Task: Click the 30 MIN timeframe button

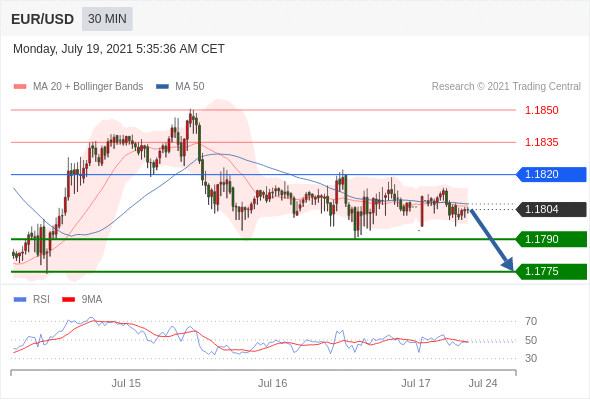Action: pyautogui.click(x=107, y=19)
